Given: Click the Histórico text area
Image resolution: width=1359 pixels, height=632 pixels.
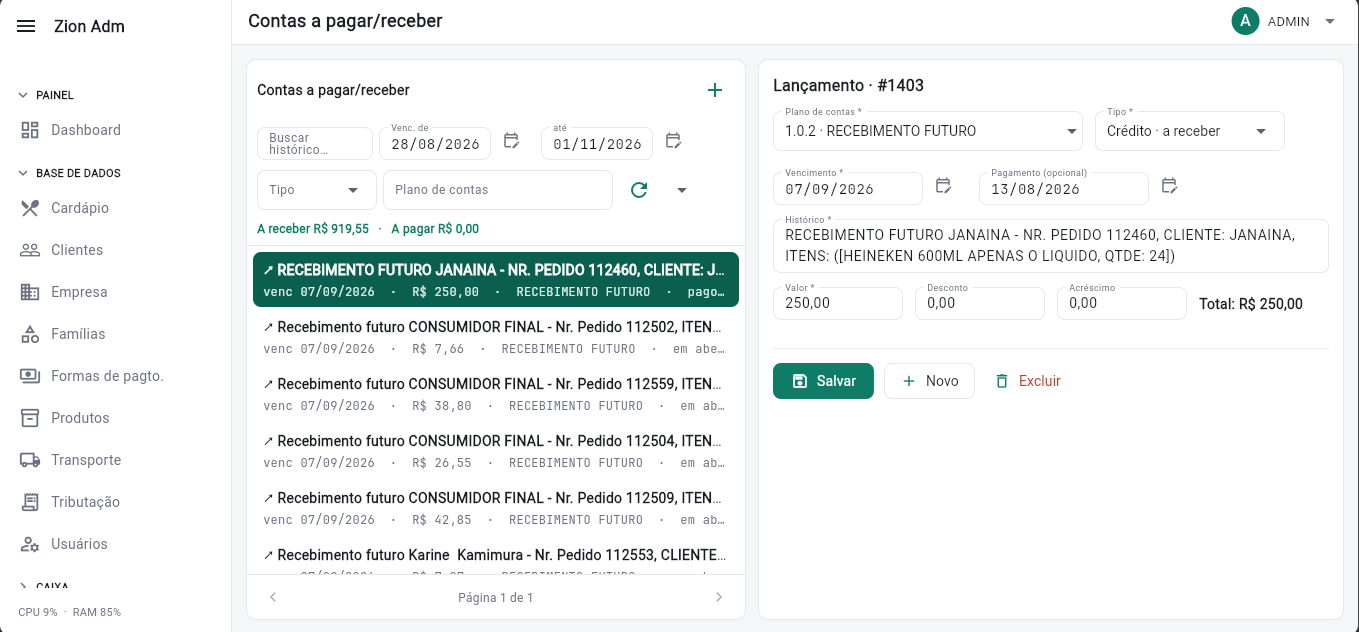Looking at the screenshot, I should 1050,246.
